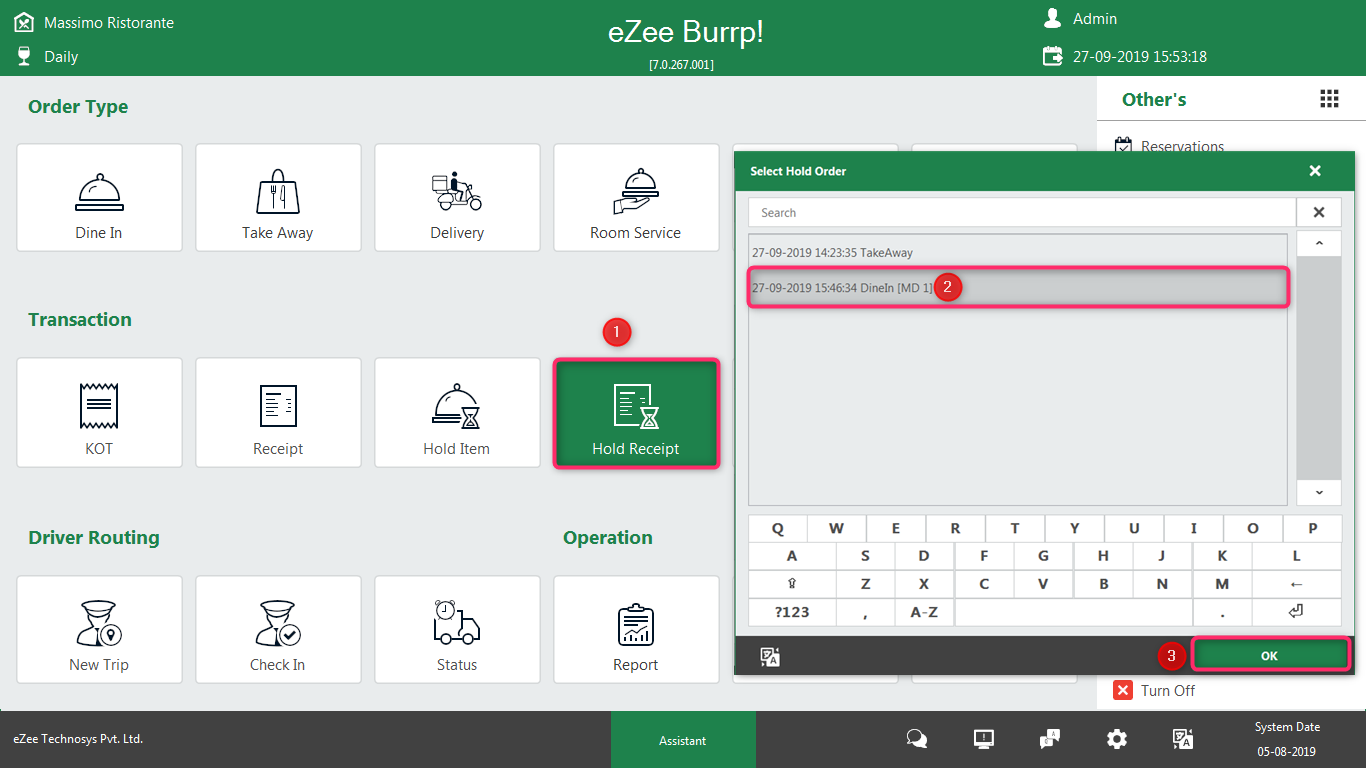Viewport: 1366px width, 768px height.
Task: Toggle the shift key on the keyboard
Action: click(792, 584)
